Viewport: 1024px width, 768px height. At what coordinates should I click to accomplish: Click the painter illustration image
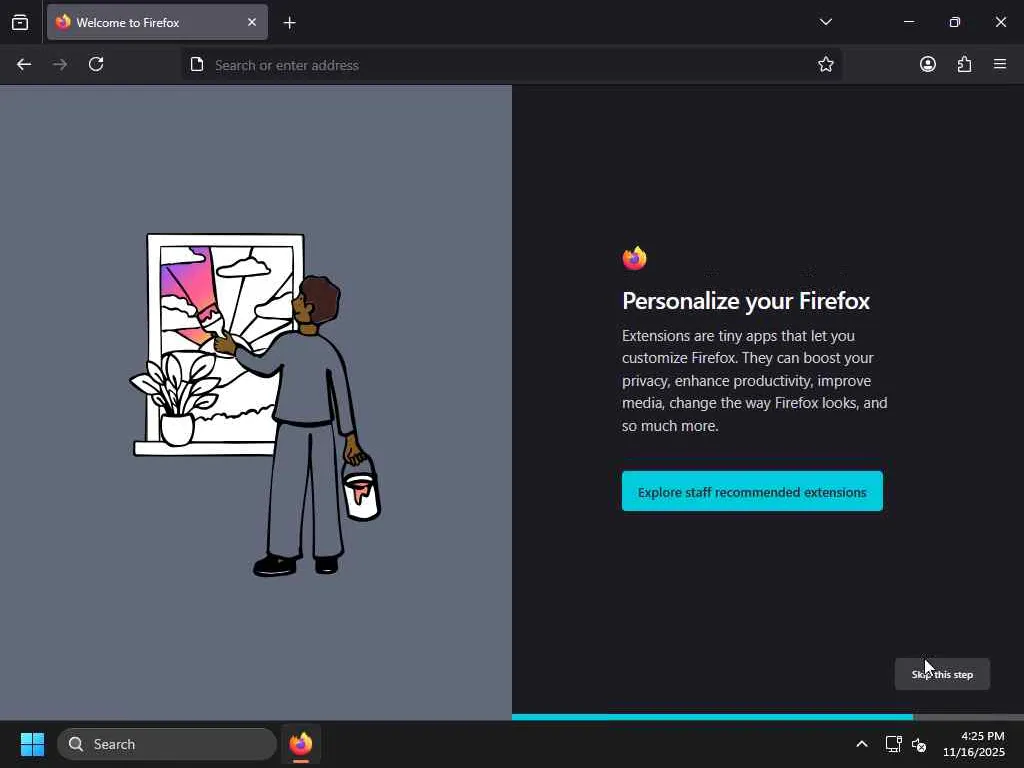(255, 404)
